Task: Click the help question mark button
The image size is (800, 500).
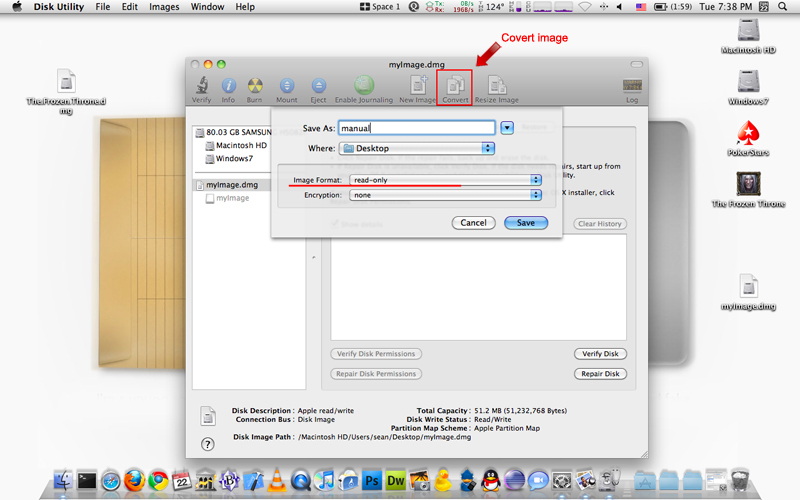Action: coord(207,444)
